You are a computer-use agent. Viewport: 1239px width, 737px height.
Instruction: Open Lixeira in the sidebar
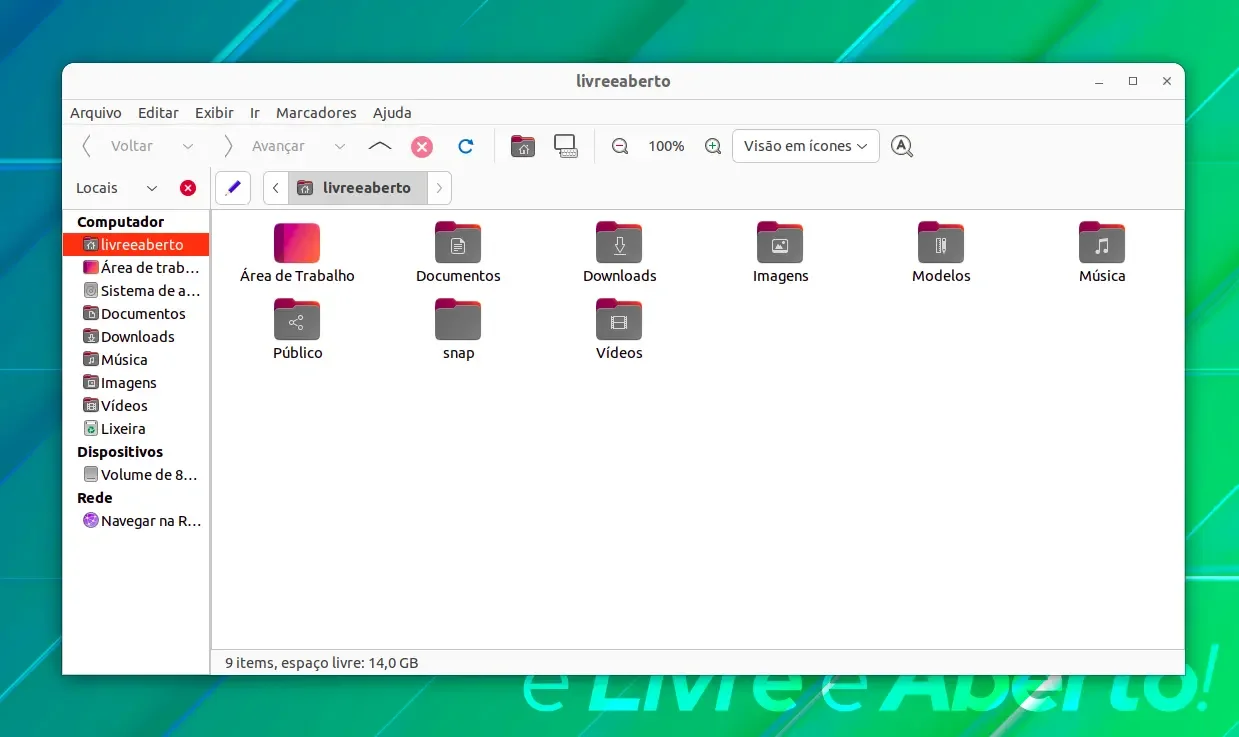(x=136, y=428)
